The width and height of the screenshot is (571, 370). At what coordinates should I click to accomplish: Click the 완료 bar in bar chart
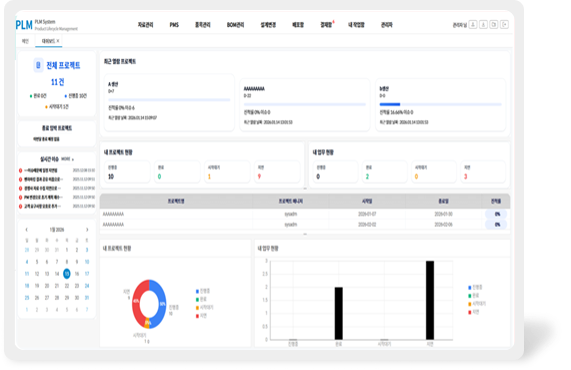(339, 314)
